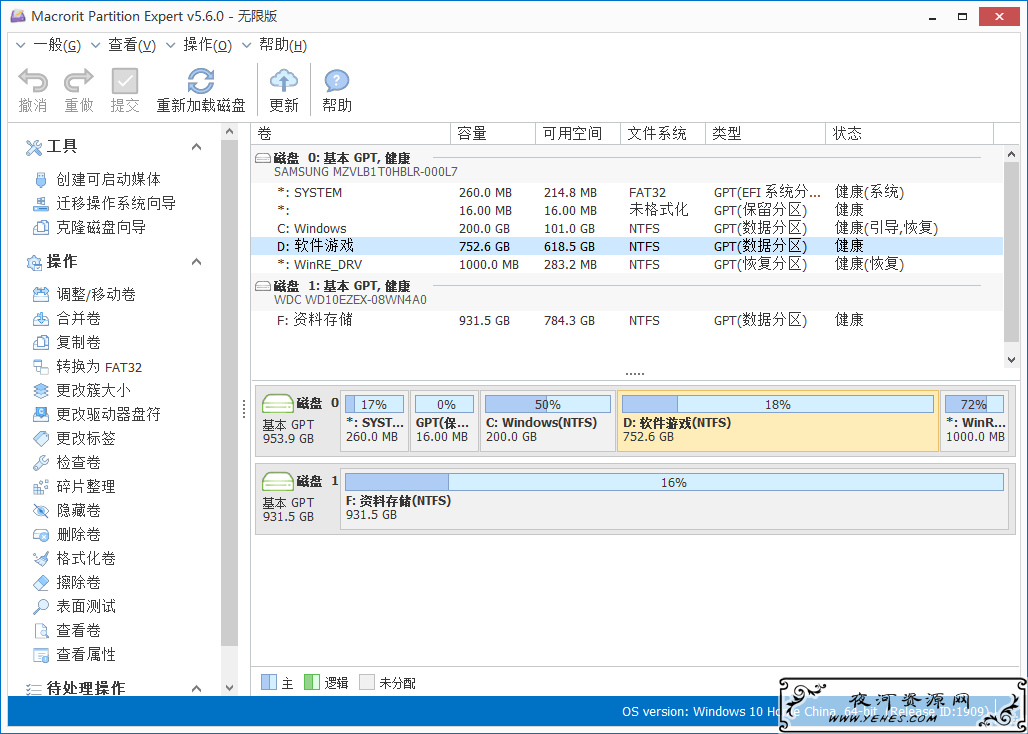Open 创建可启动媒体 tool
The image size is (1028, 734).
pyautogui.click(x=97, y=179)
